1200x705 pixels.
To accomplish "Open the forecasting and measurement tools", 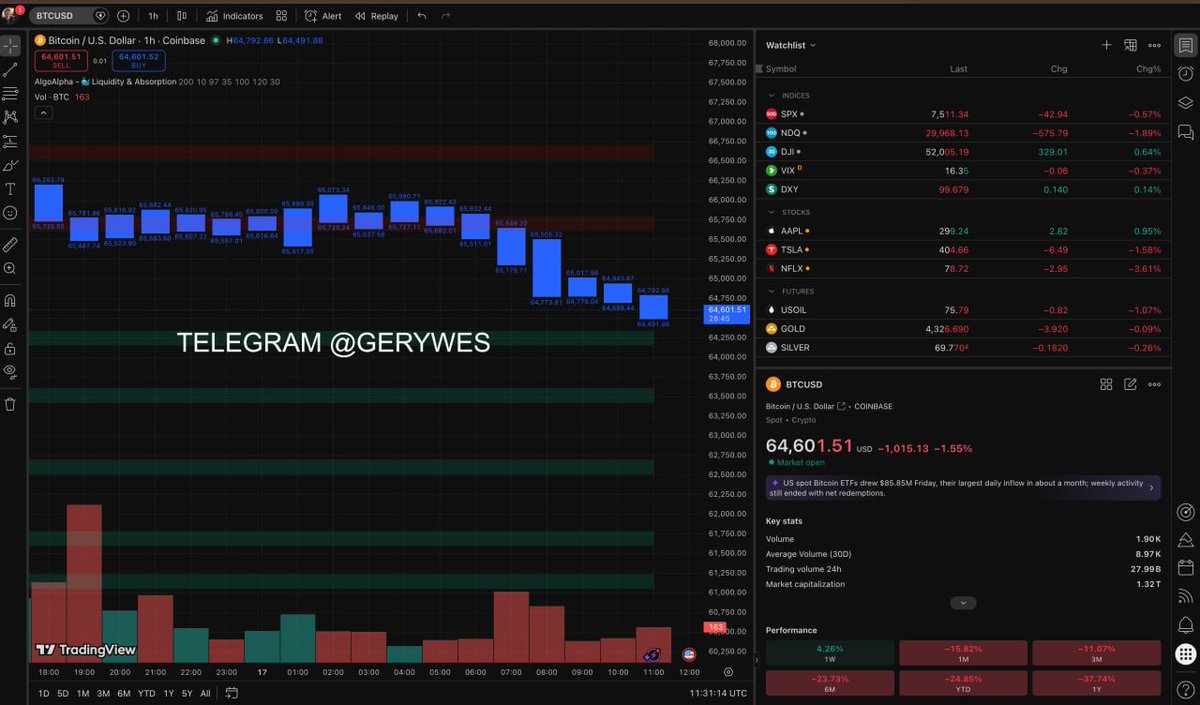I will click(x=10, y=142).
